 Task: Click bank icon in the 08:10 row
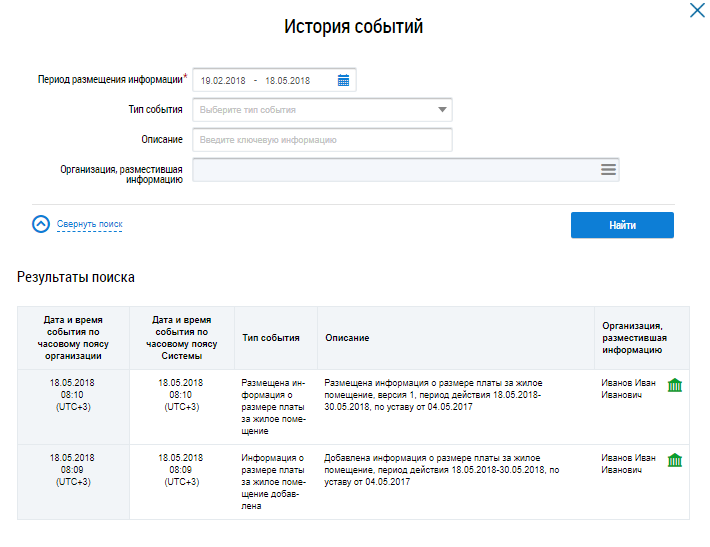click(x=675, y=386)
